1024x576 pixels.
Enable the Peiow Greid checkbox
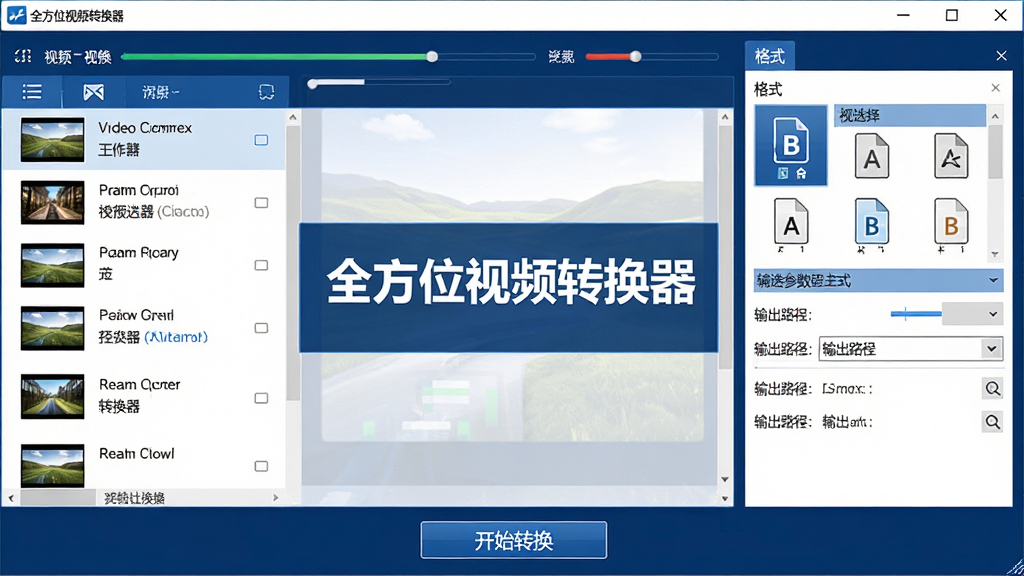(x=261, y=328)
